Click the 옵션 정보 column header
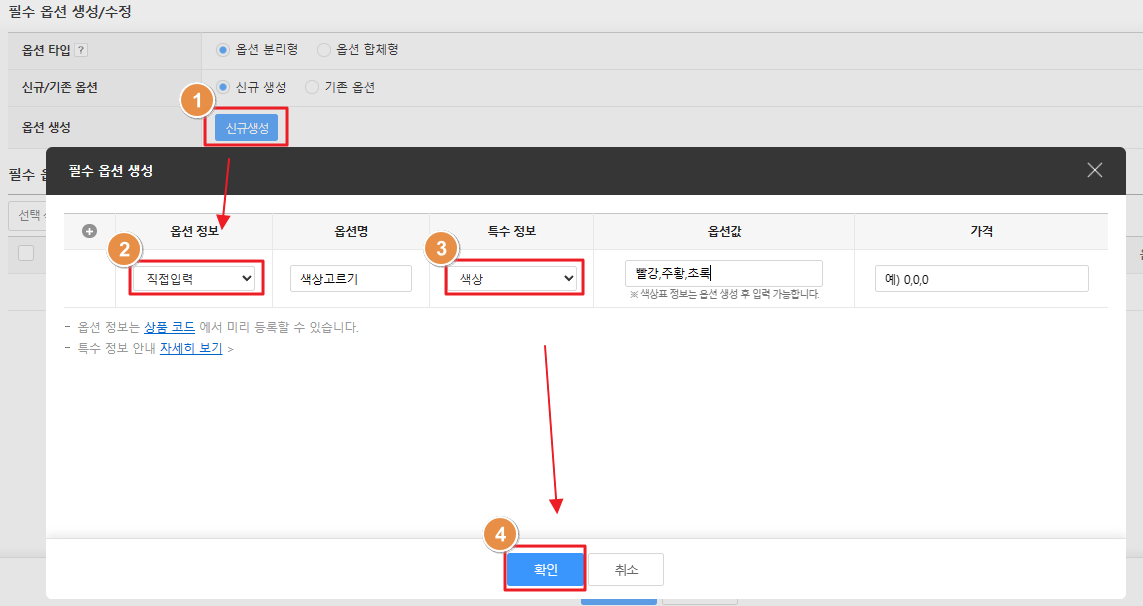 click(x=194, y=231)
